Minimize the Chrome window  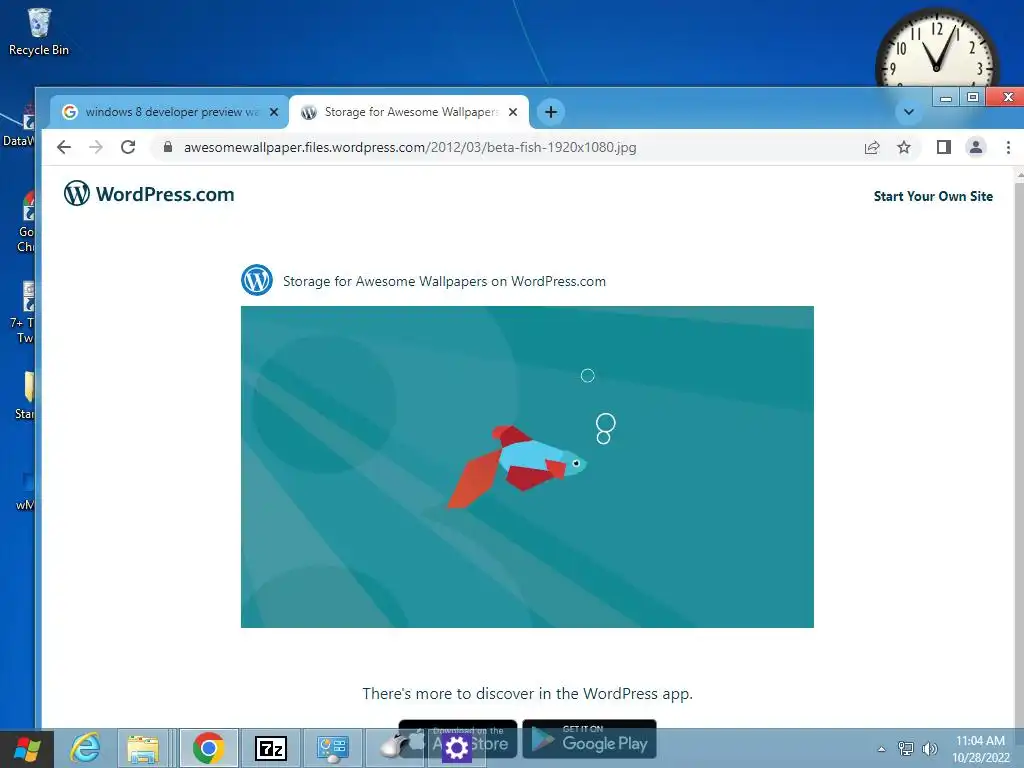946,98
